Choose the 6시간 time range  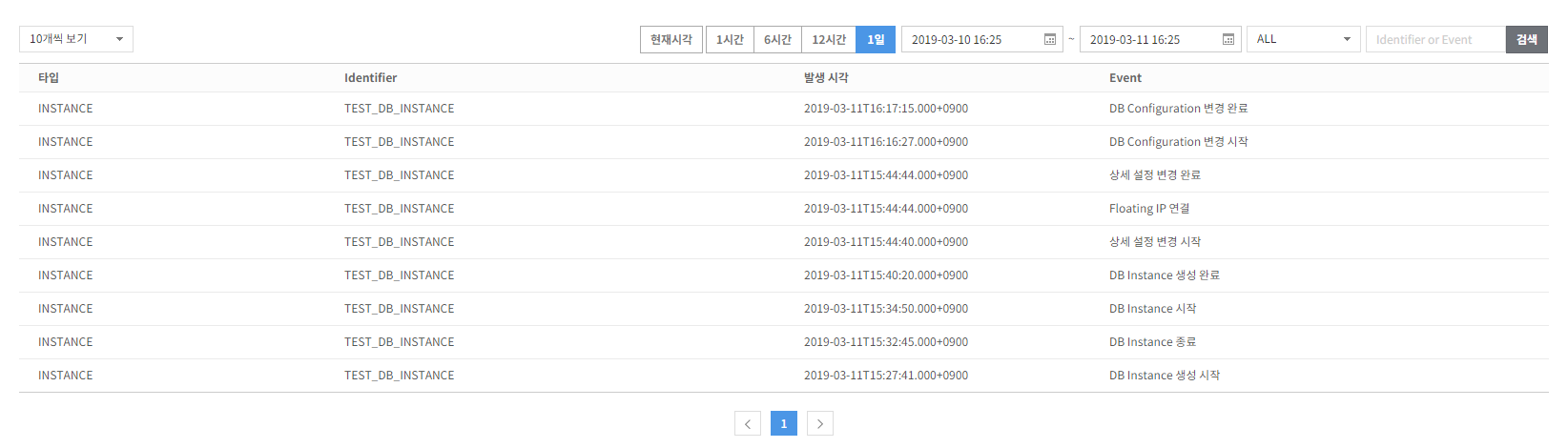coord(777,39)
